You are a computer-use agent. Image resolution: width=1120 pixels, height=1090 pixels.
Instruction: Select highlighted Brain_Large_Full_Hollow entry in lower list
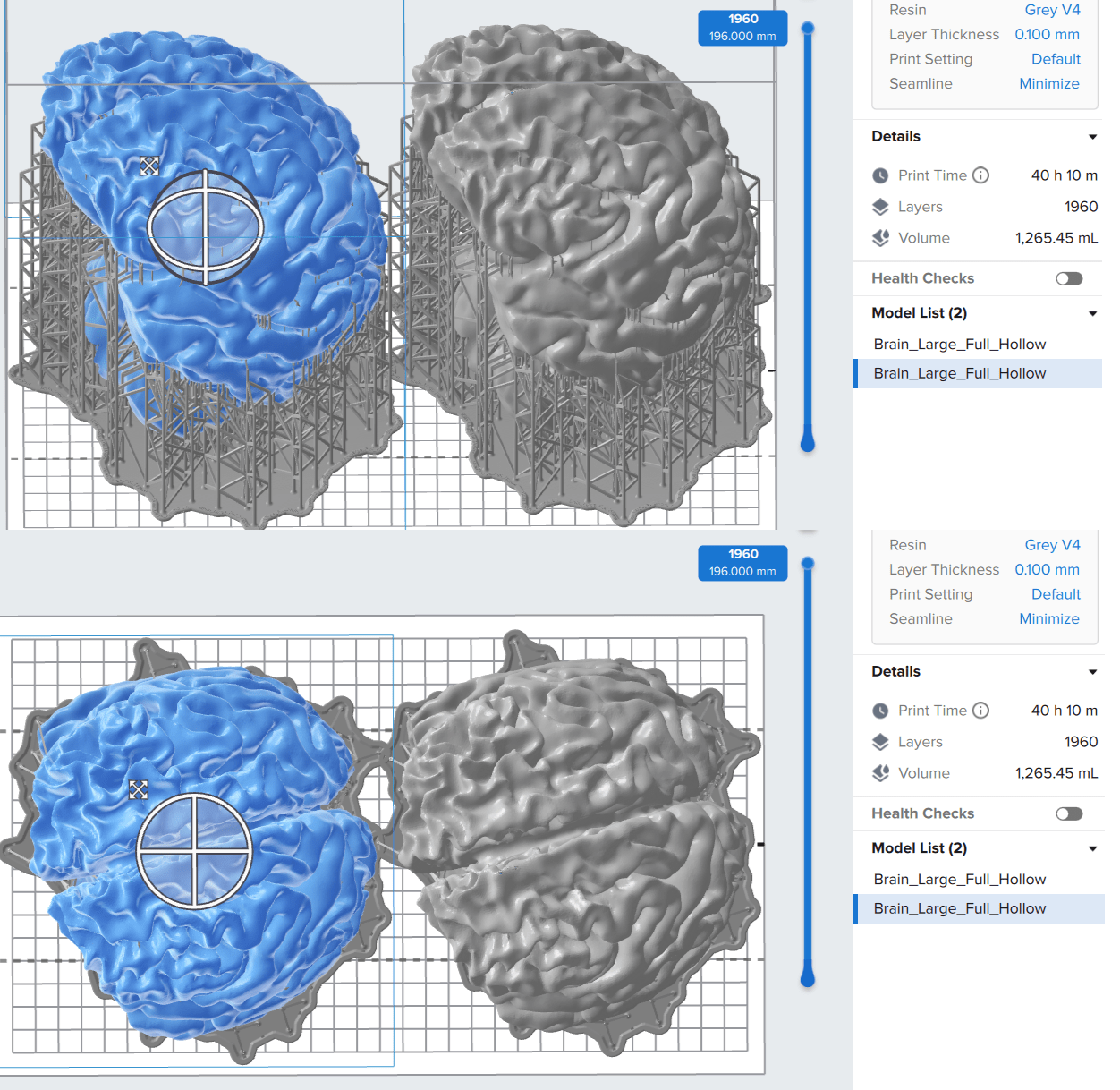pyautogui.click(x=959, y=908)
